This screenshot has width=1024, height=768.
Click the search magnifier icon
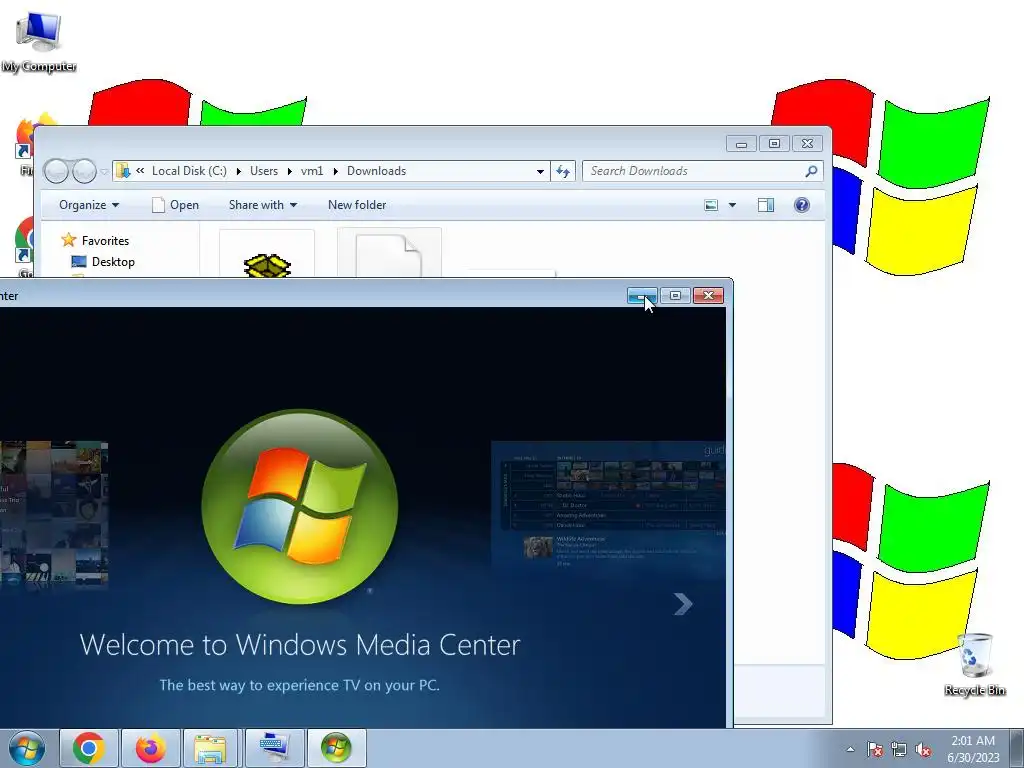pyautogui.click(x=811, y=171)
